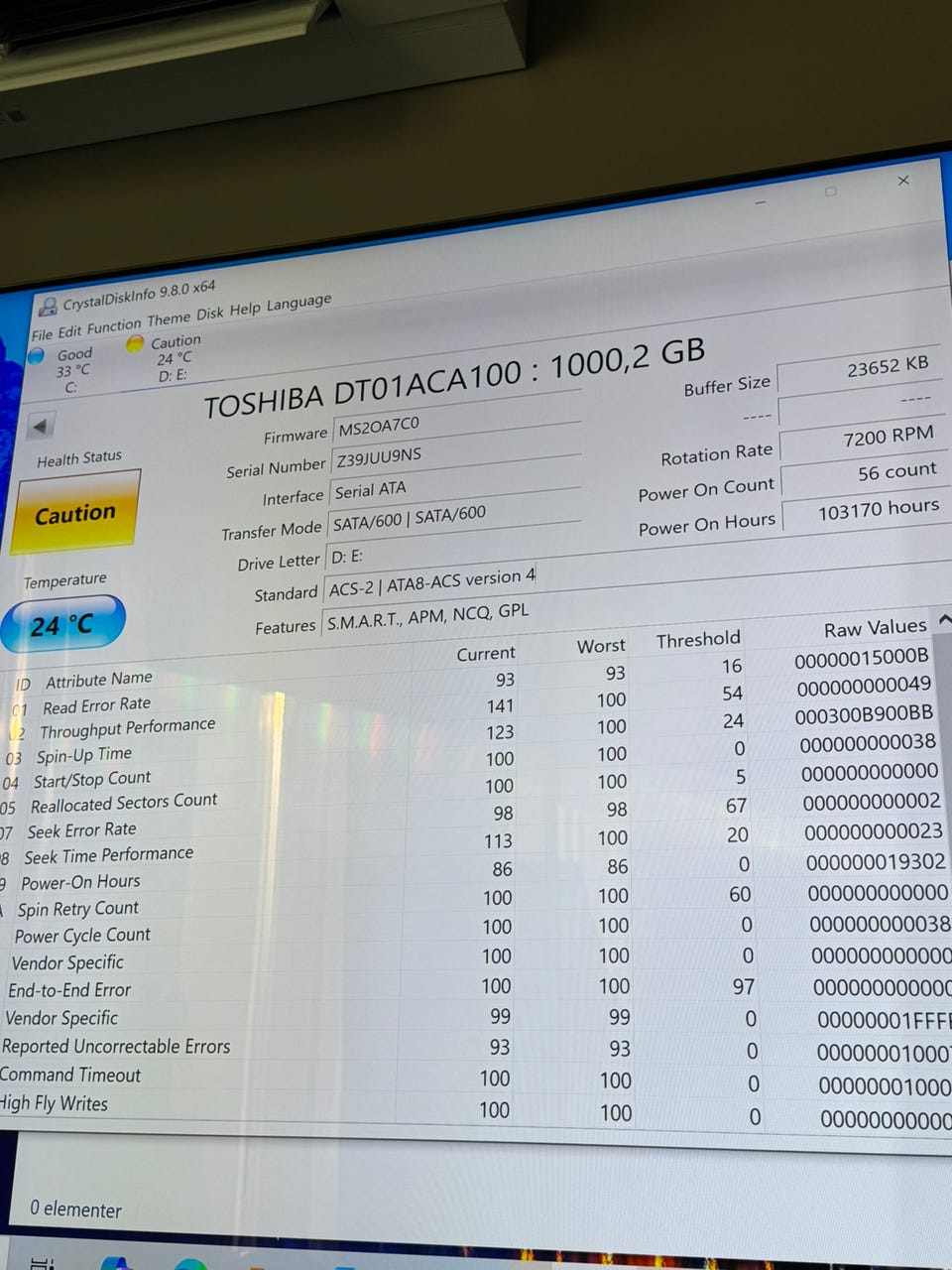The width and height of the screenshot is (952, 1270).
Task: Click the Current column header
Action: point(485,653)
